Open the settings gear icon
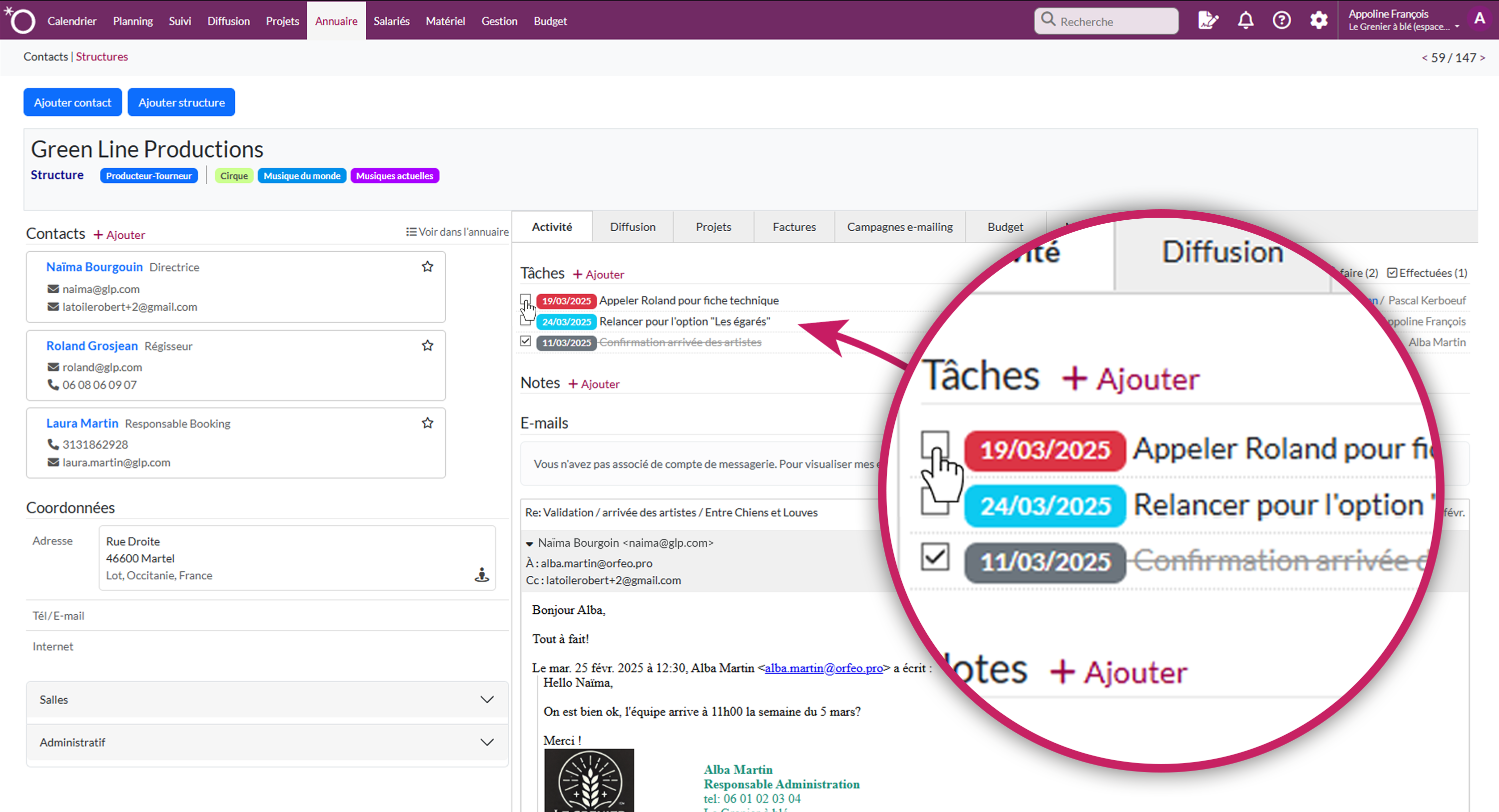1499x812 pixels. pyautogui.click(x=1319, y=20)
